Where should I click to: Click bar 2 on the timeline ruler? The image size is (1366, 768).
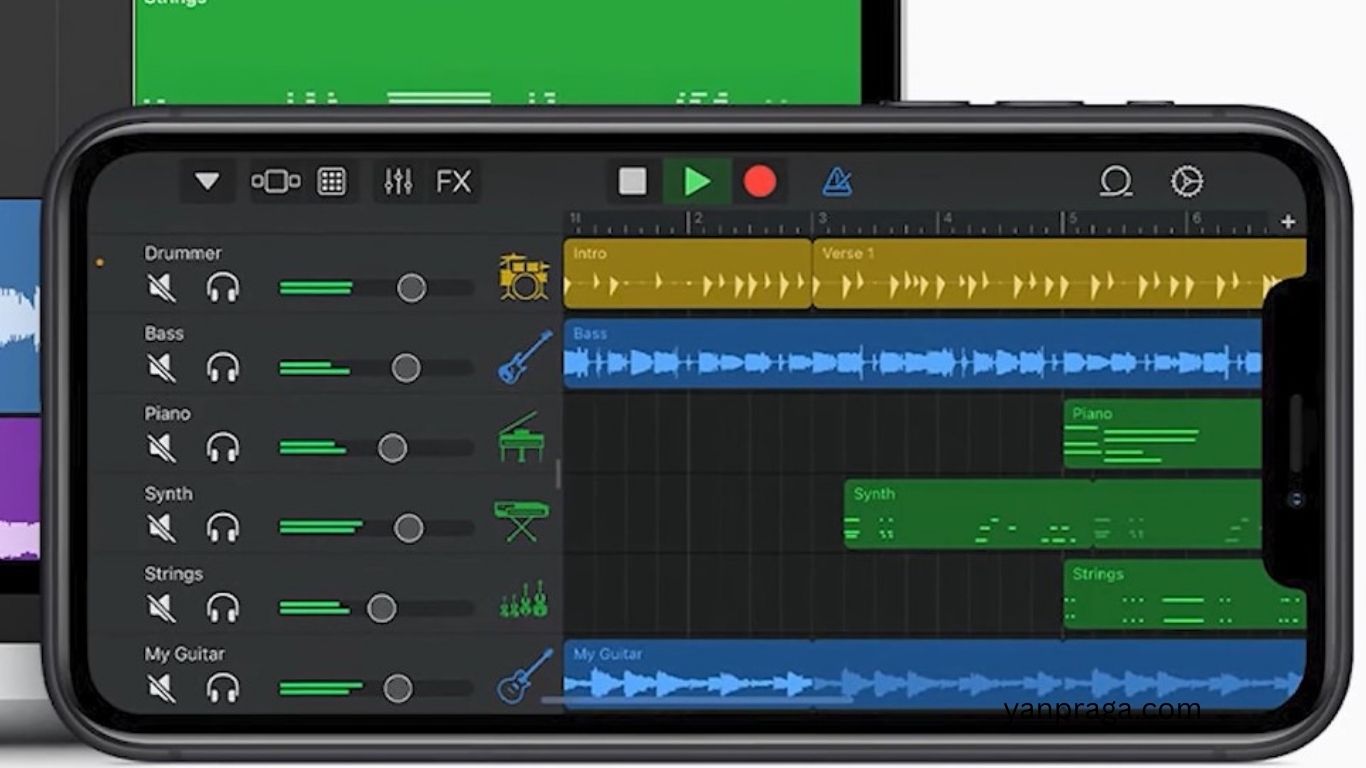tap(698, 218)
